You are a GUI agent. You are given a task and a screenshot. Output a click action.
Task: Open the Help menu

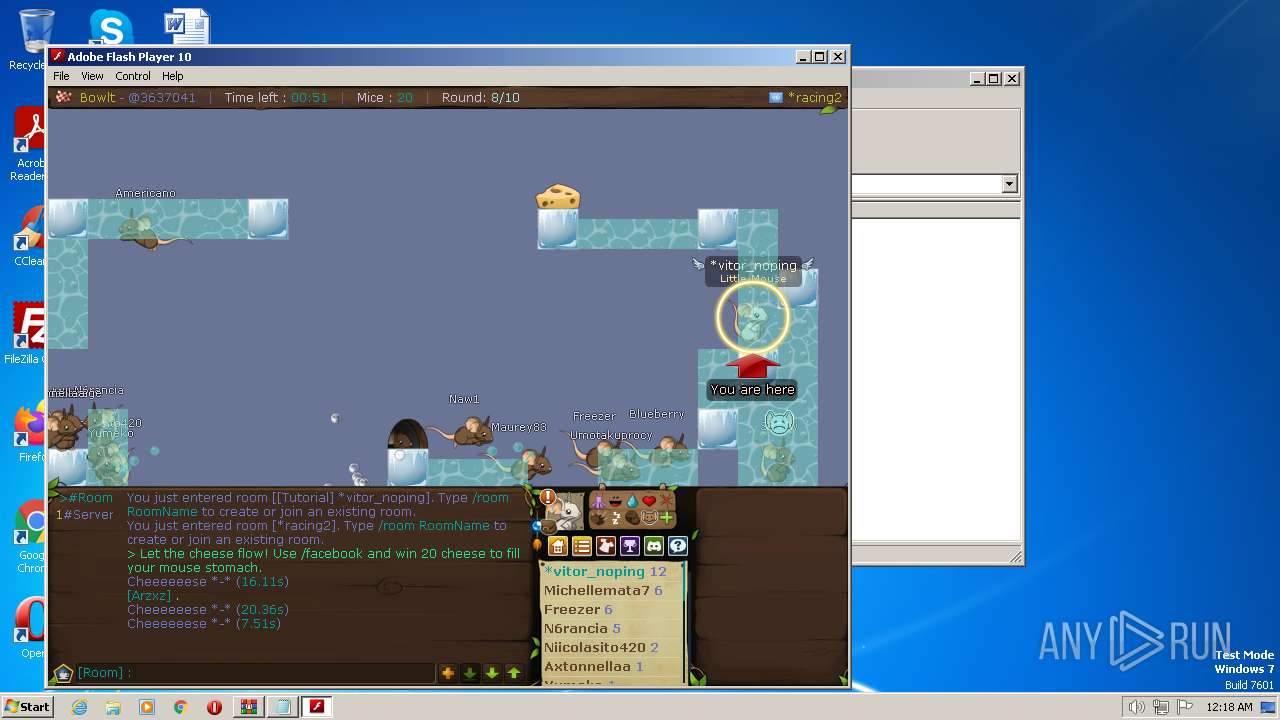(x=173, y=76)
